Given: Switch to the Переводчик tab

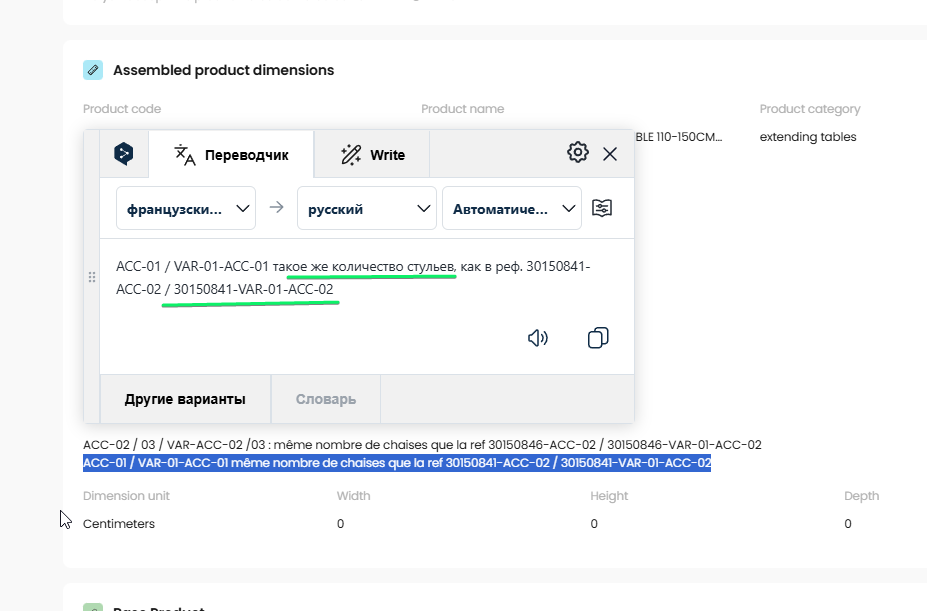Looking at the screenshot, I should point(231,155).
